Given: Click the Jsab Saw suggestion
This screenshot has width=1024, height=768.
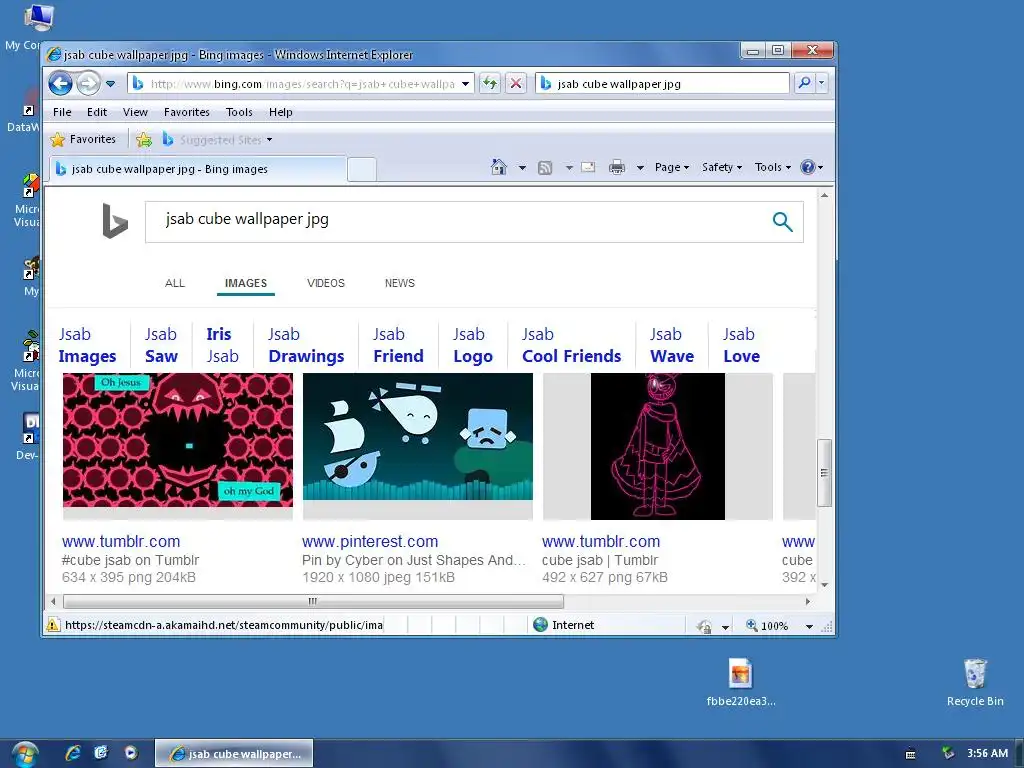Looking at the screenshot, I should point(161,345).
